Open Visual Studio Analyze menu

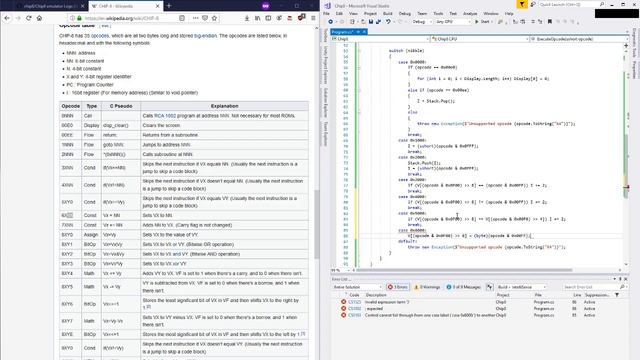coord(470,13)
